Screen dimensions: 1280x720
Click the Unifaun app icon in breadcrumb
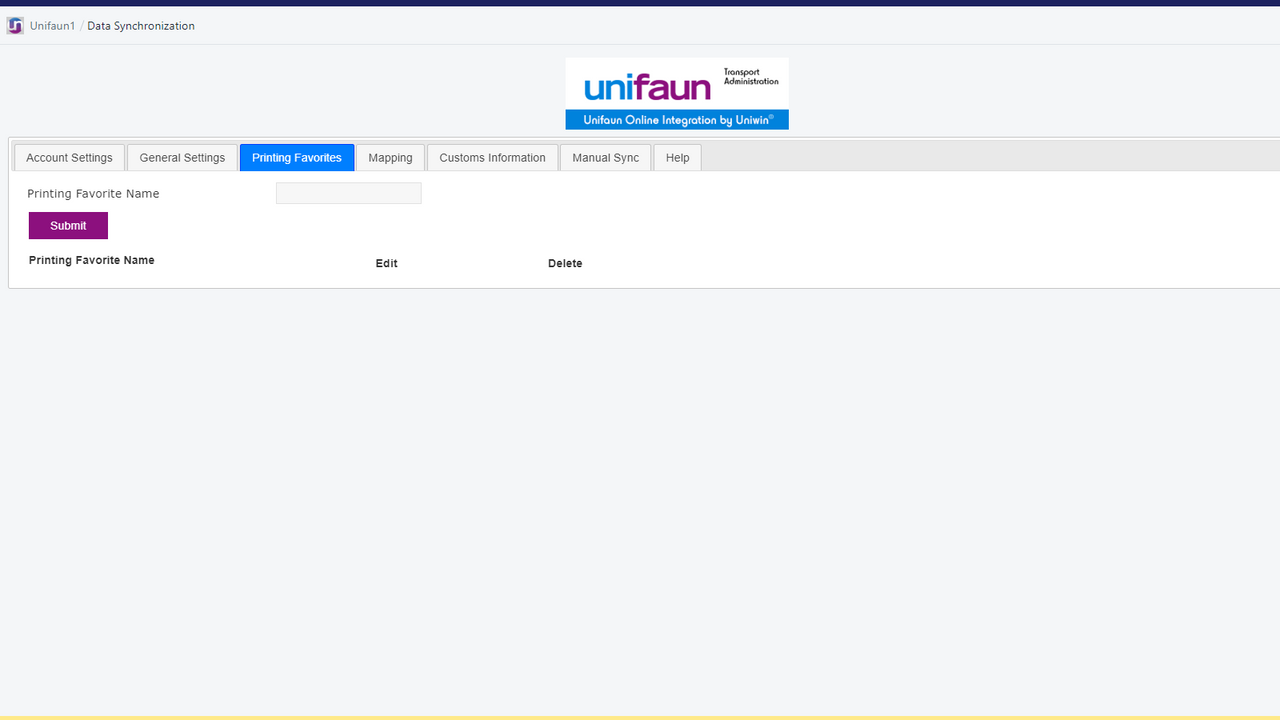click(15, 26)
